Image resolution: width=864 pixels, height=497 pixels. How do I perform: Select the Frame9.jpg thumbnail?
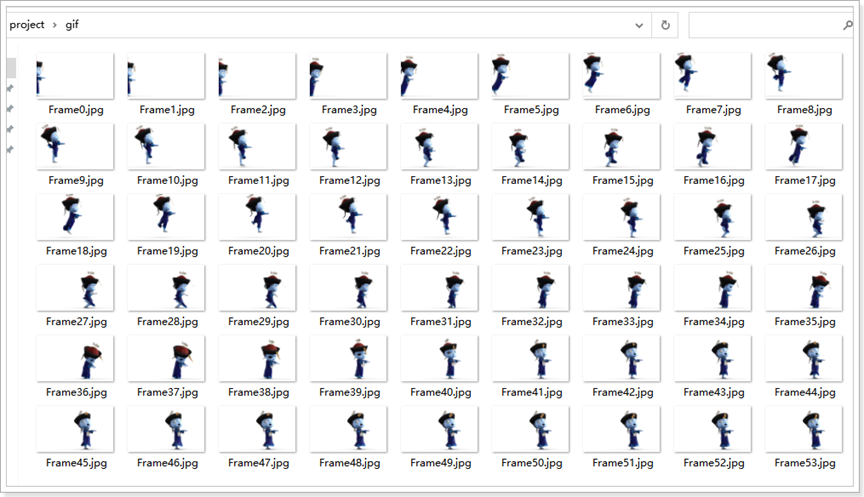75,147
